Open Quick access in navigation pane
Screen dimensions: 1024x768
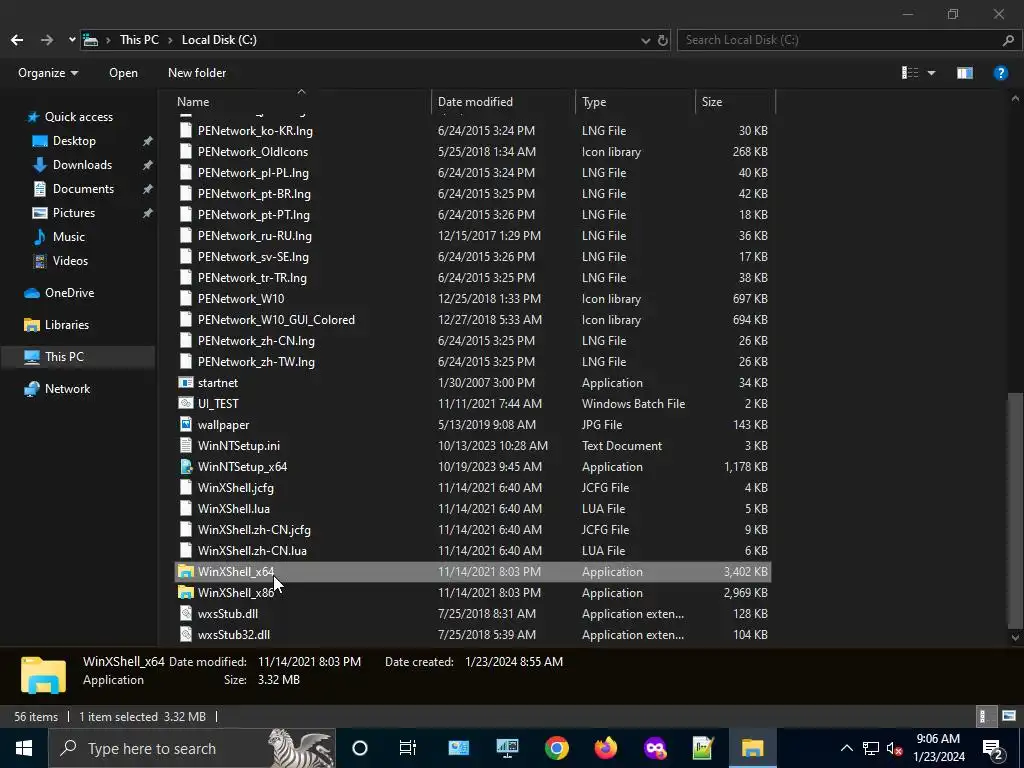[x=78, y=117]
